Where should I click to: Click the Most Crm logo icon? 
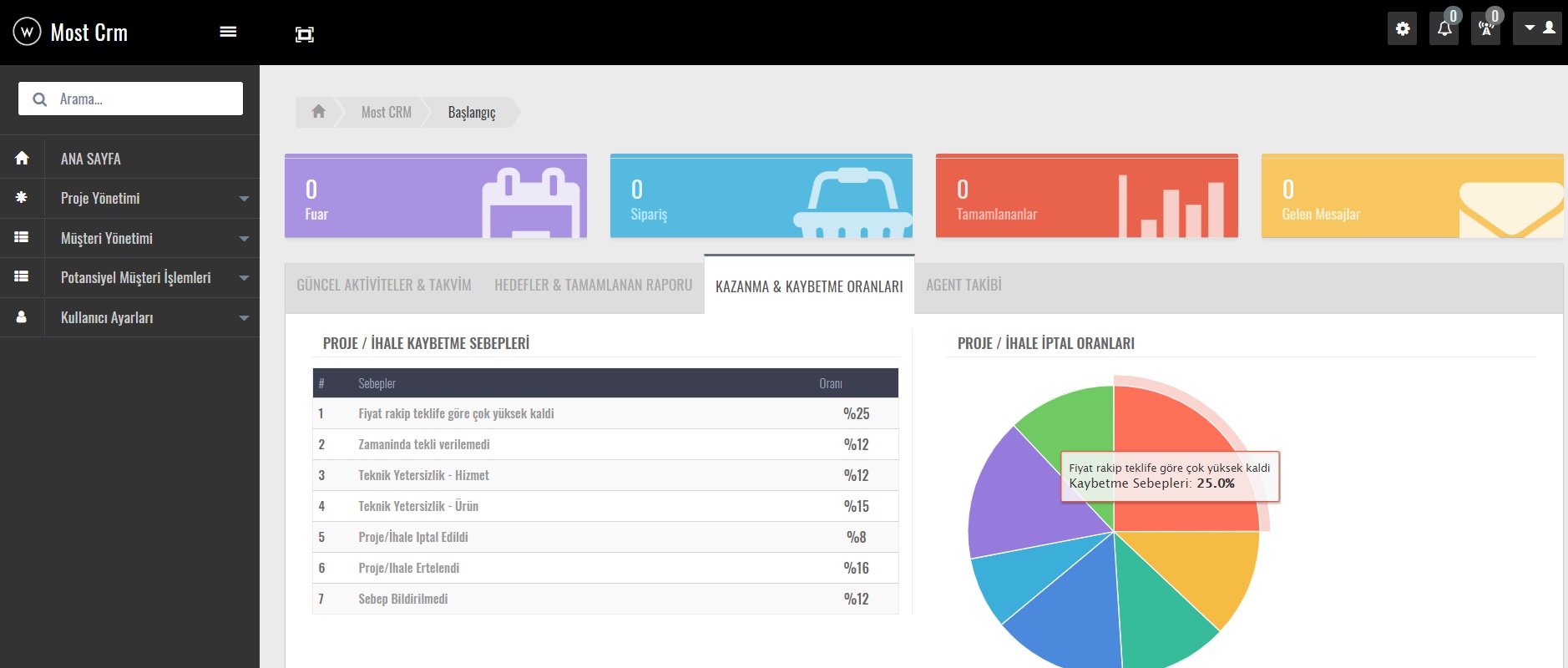(x=27, y=32)
